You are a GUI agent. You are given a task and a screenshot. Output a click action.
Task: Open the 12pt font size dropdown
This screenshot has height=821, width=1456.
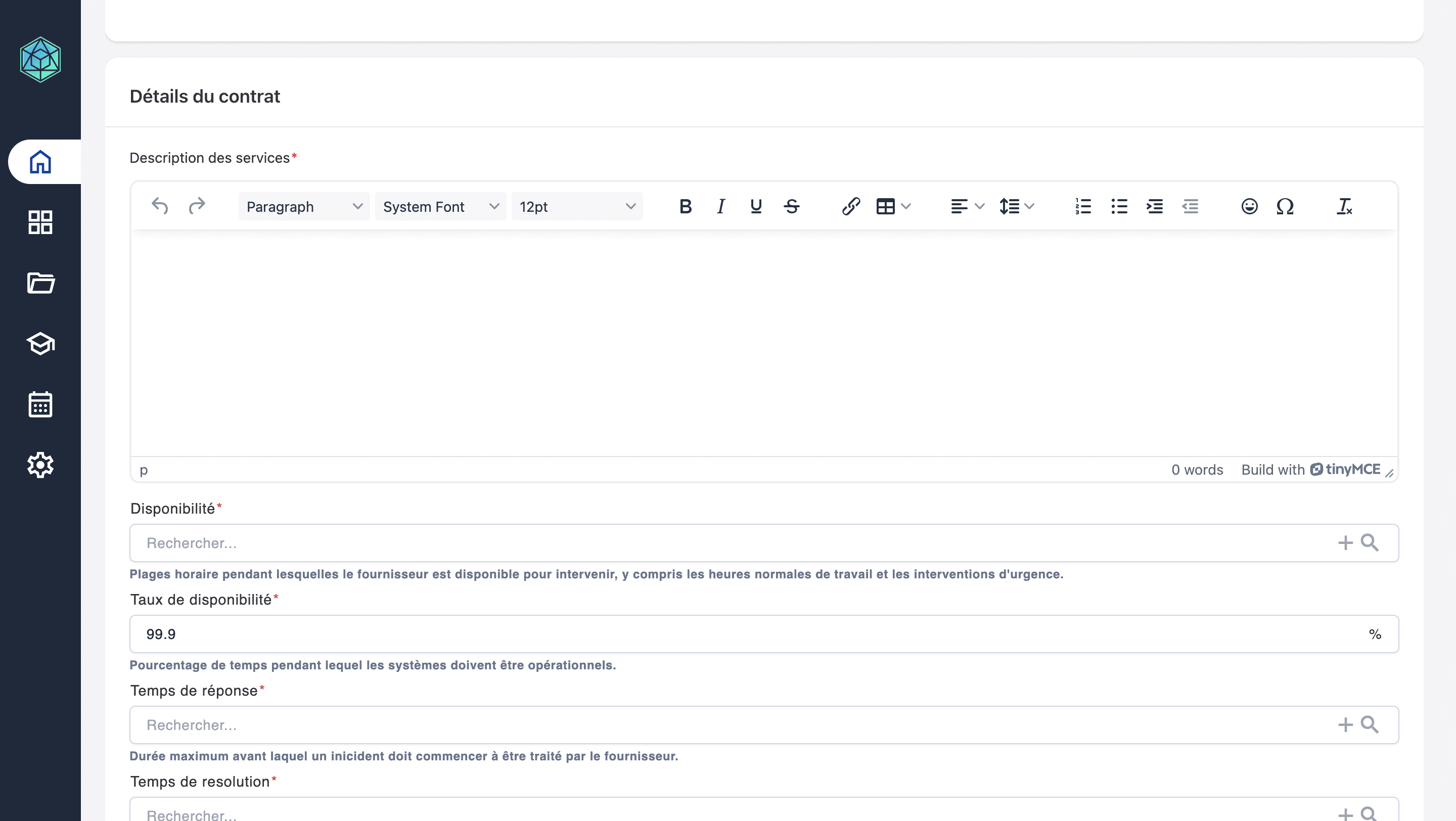pyautogui.click(x=576, y=207)
